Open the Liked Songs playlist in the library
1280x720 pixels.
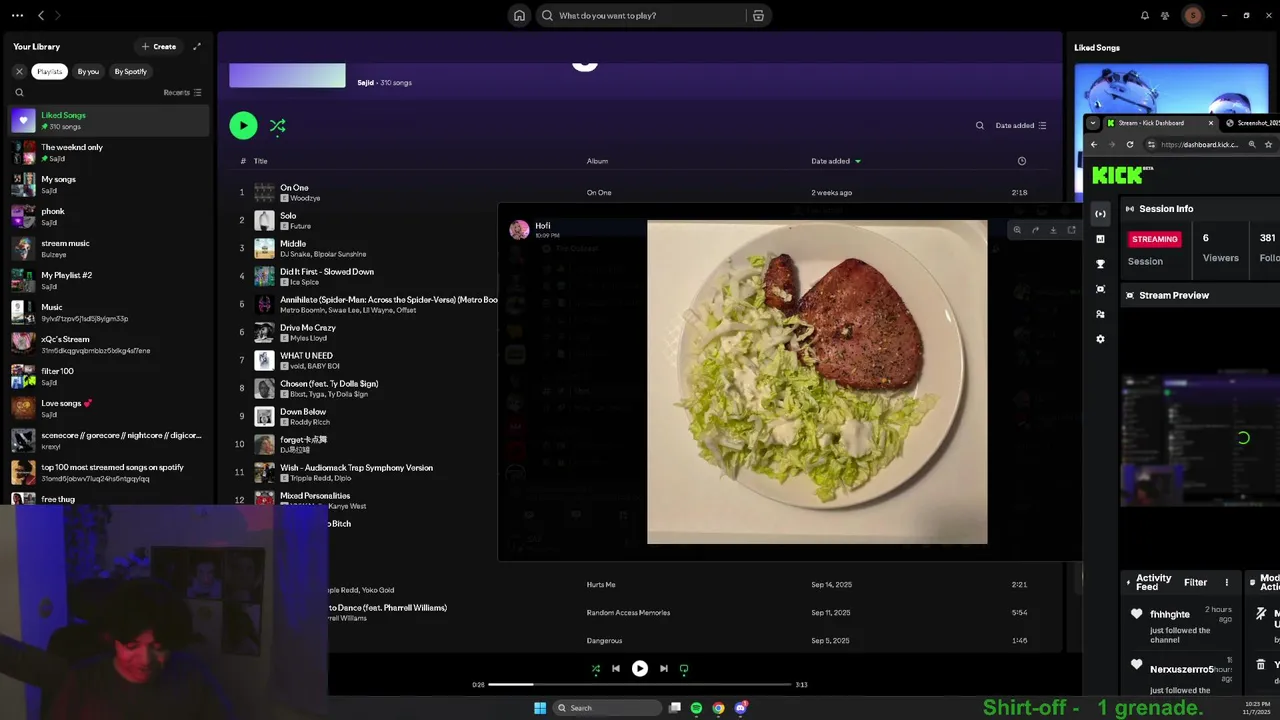coord(108,120)
